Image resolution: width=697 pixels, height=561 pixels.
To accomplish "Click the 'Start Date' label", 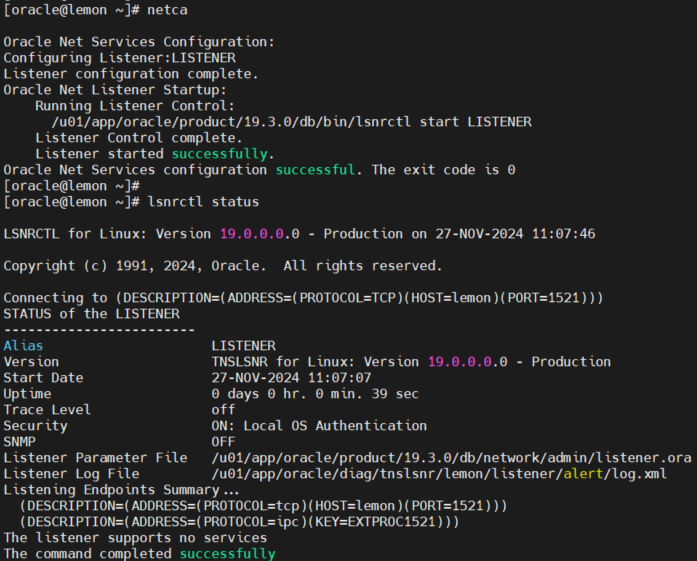I will coord(43,378).
